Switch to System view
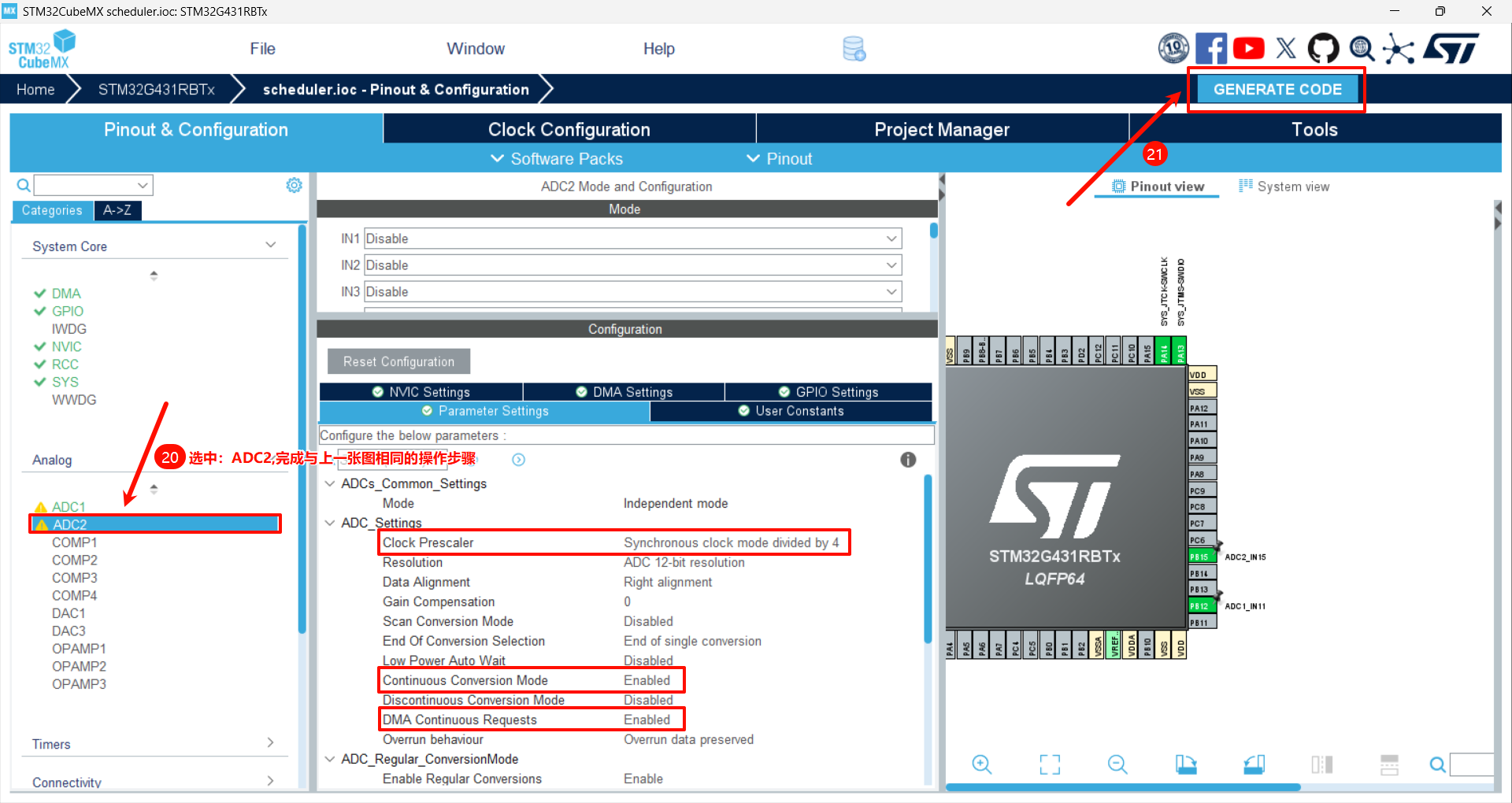Screen dimensions: 1512x803 (1284, 187)
